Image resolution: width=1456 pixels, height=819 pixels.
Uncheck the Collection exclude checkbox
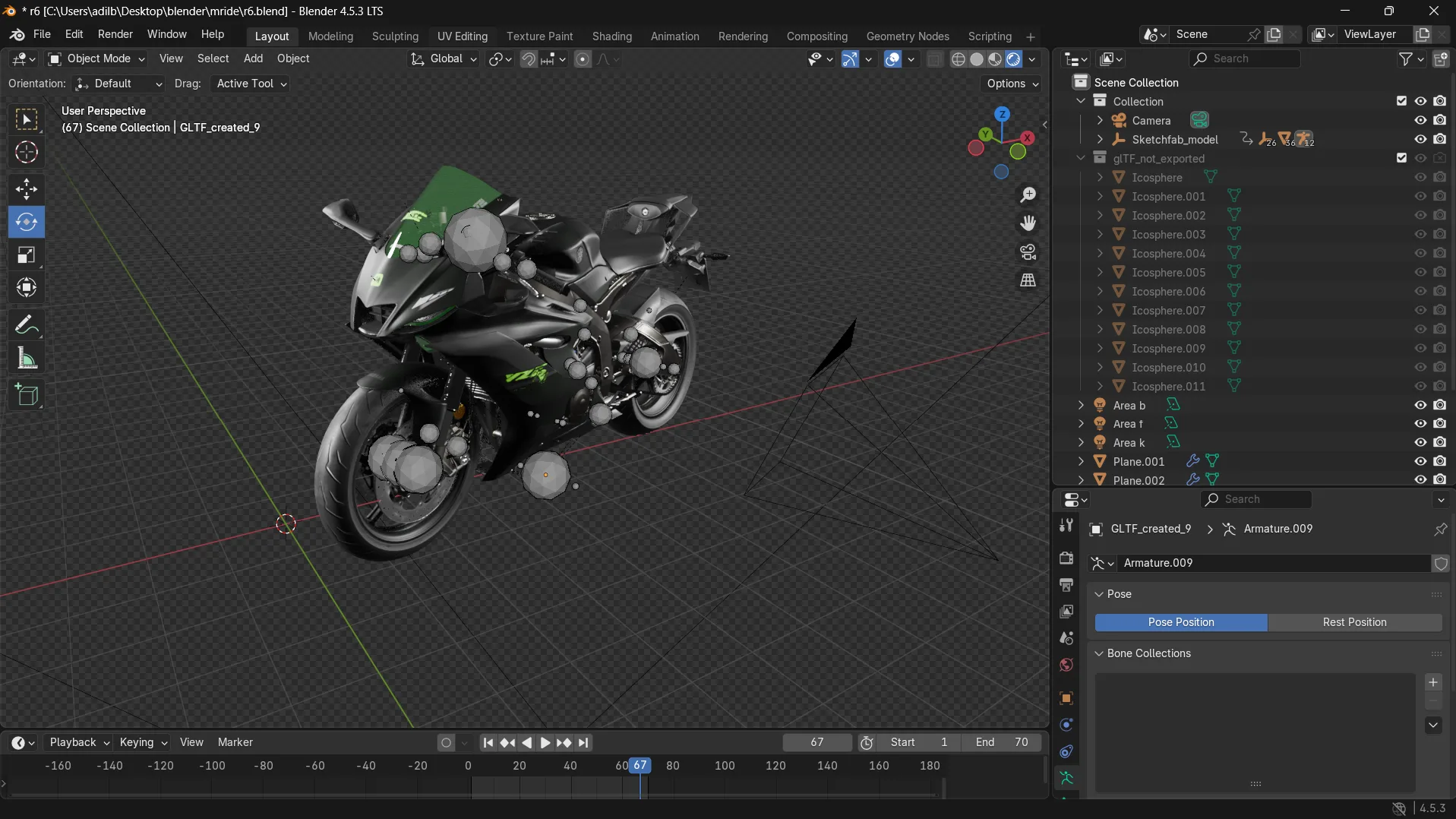pos(1401,101)
